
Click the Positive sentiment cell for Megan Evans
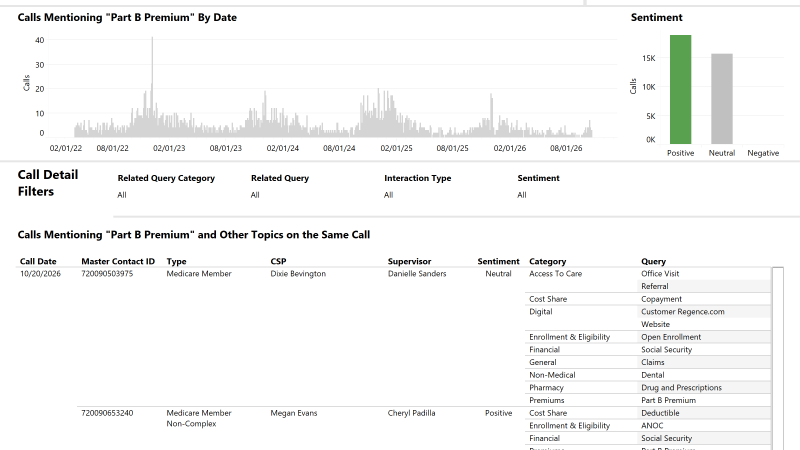498,413
